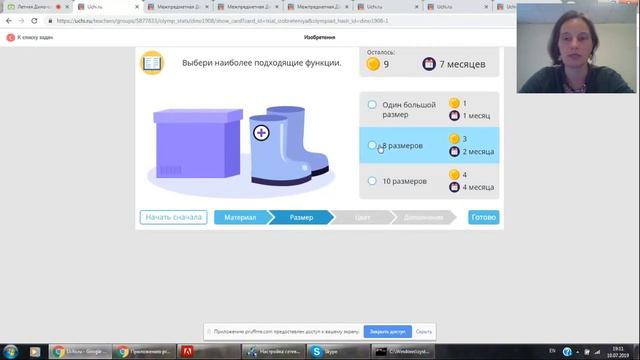This screenshot has width=640, height=360.
Task: Open the book instructions icon
Action: click(152, 63)
